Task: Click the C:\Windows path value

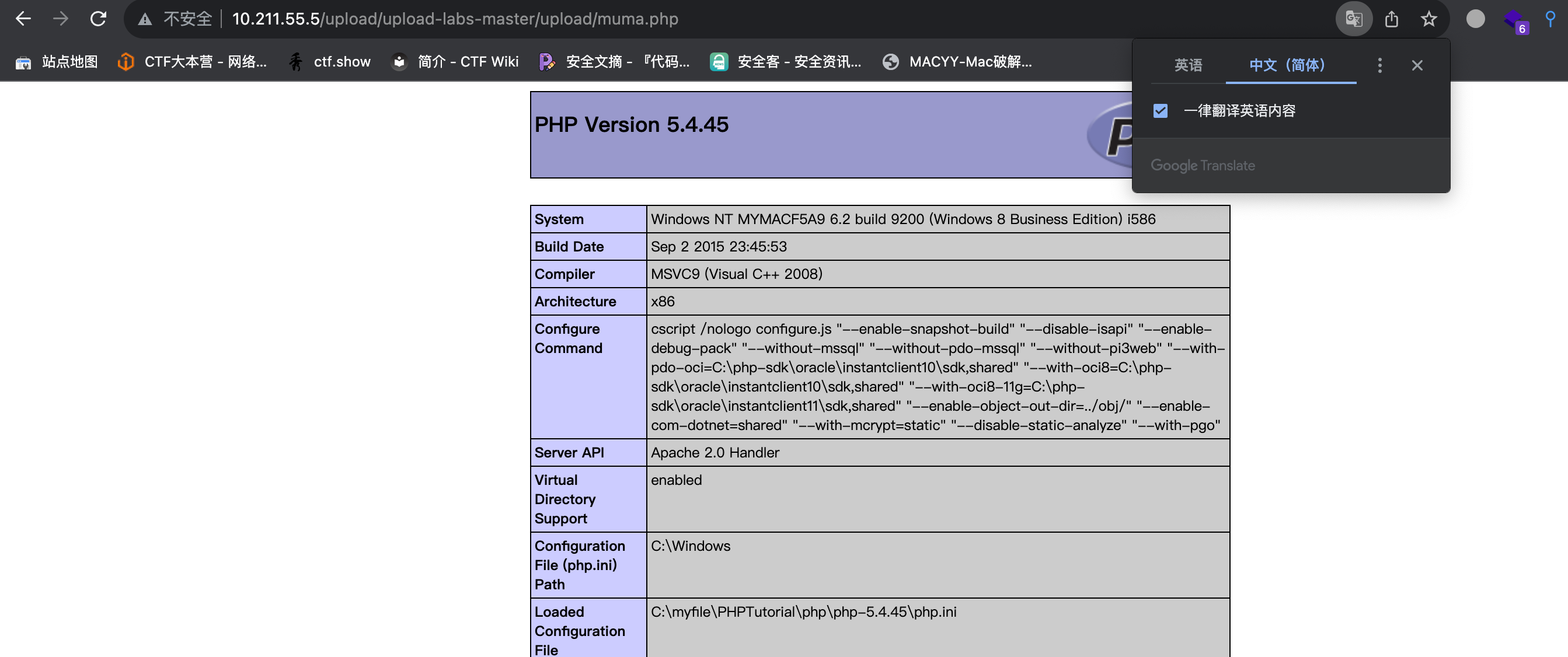Action: click(x=690, y=546)
